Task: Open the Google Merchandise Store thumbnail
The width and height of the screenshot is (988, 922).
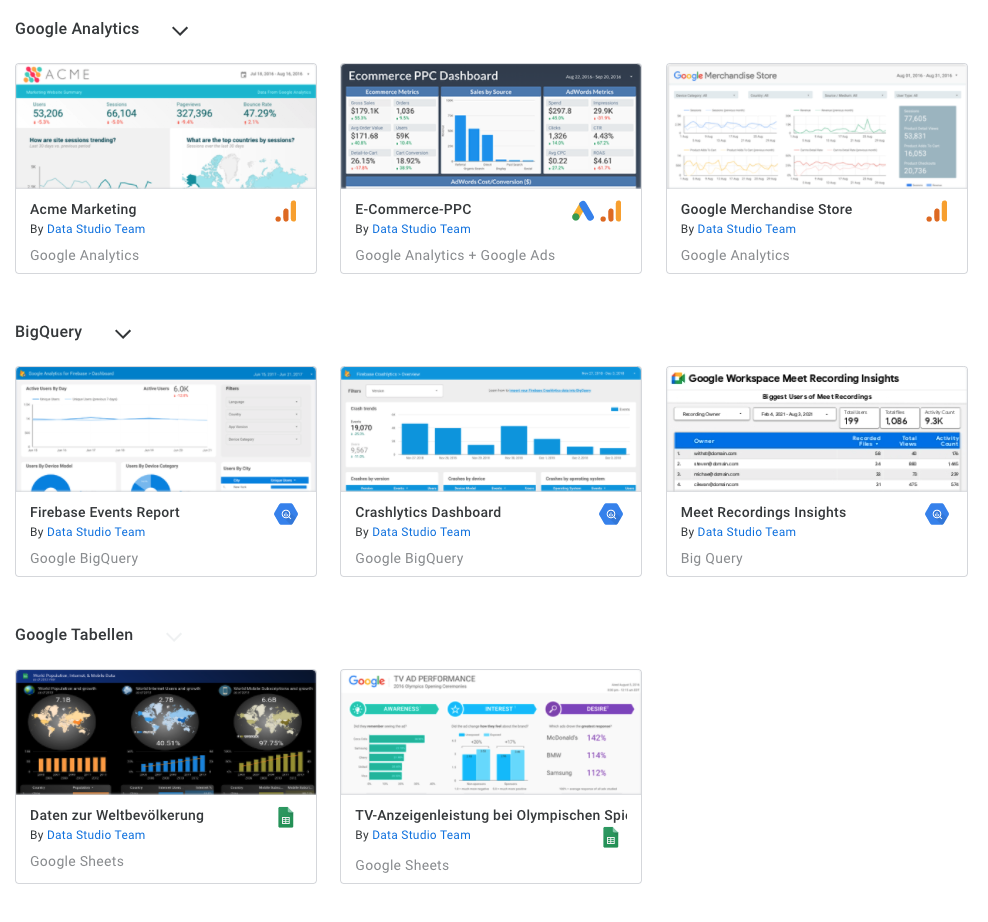Action: click(x=817, y=126)
